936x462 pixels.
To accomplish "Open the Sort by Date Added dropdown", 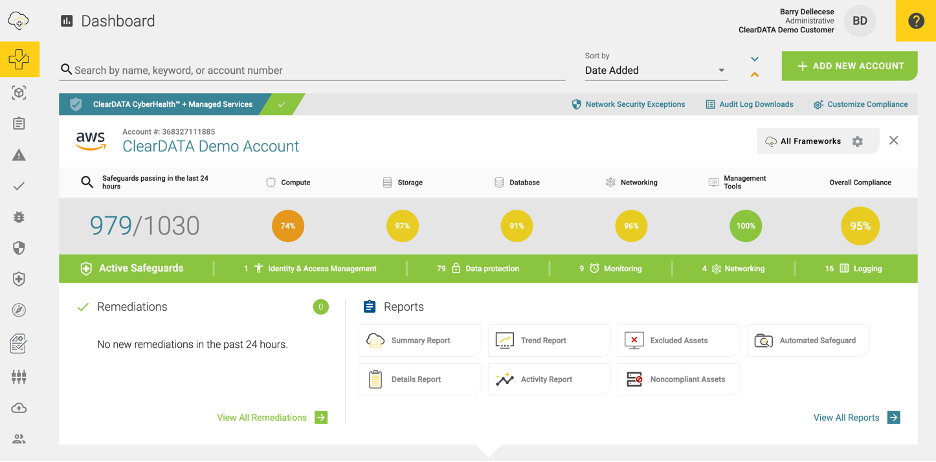I will [x=656, y=70].
